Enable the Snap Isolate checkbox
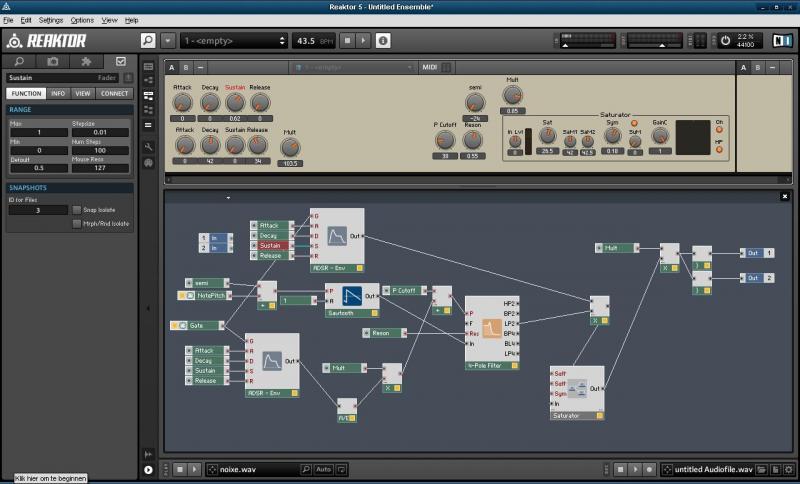This screenshot has height=484, width=800. pyautogui.click(x=77, y=210)
